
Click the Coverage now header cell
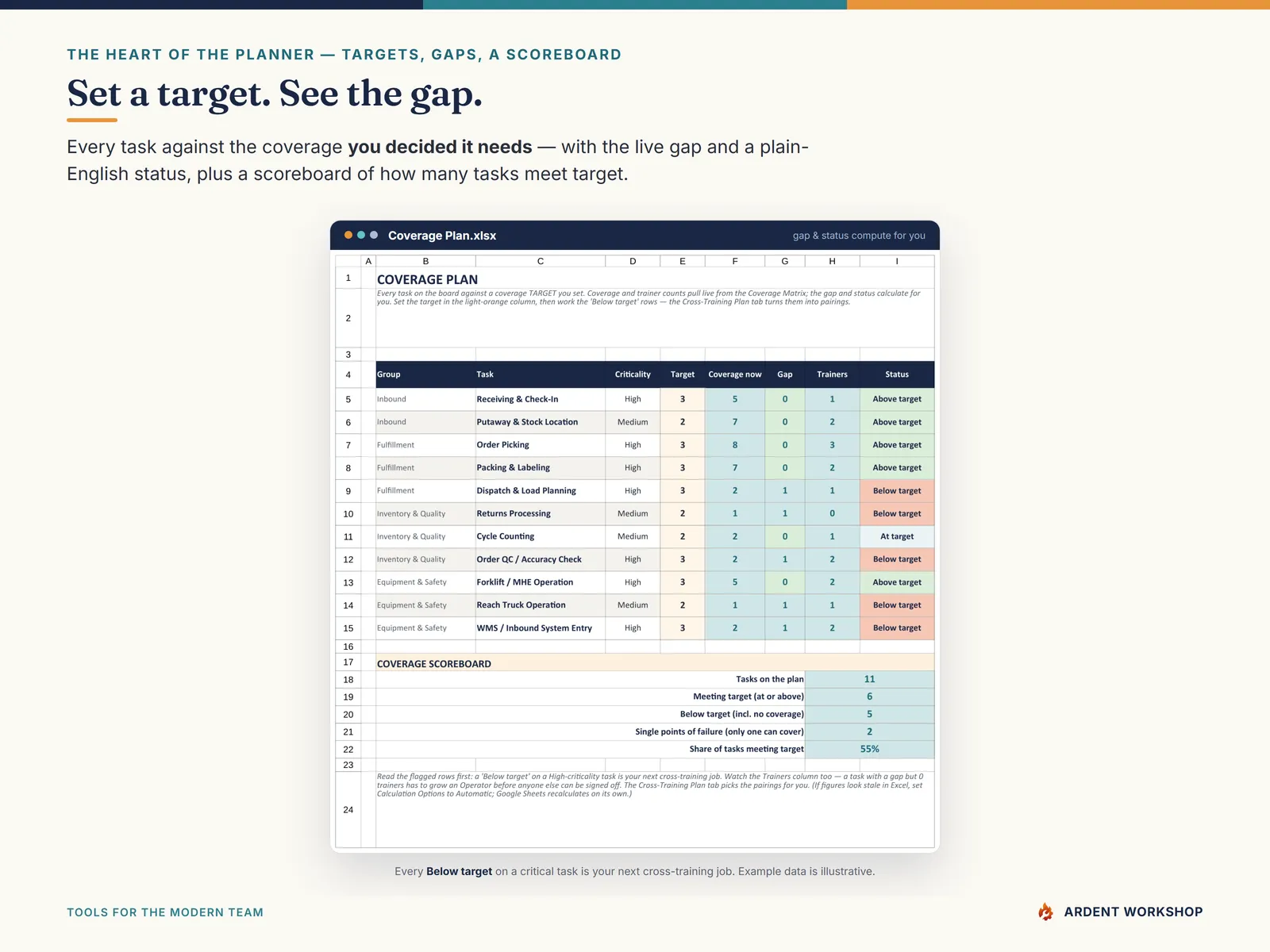pos(735,374)
